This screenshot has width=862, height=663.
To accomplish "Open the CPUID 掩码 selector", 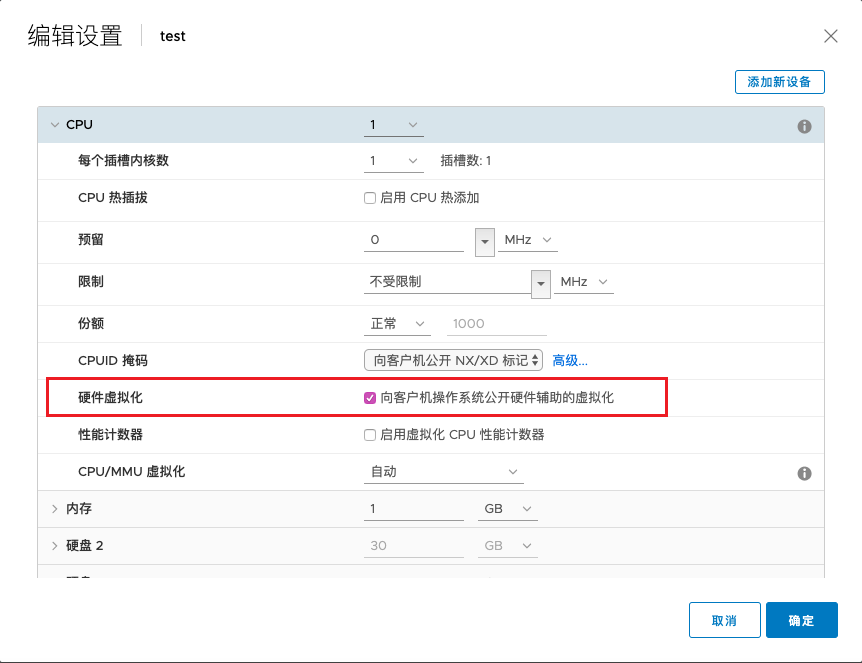I will click(454, 360).
